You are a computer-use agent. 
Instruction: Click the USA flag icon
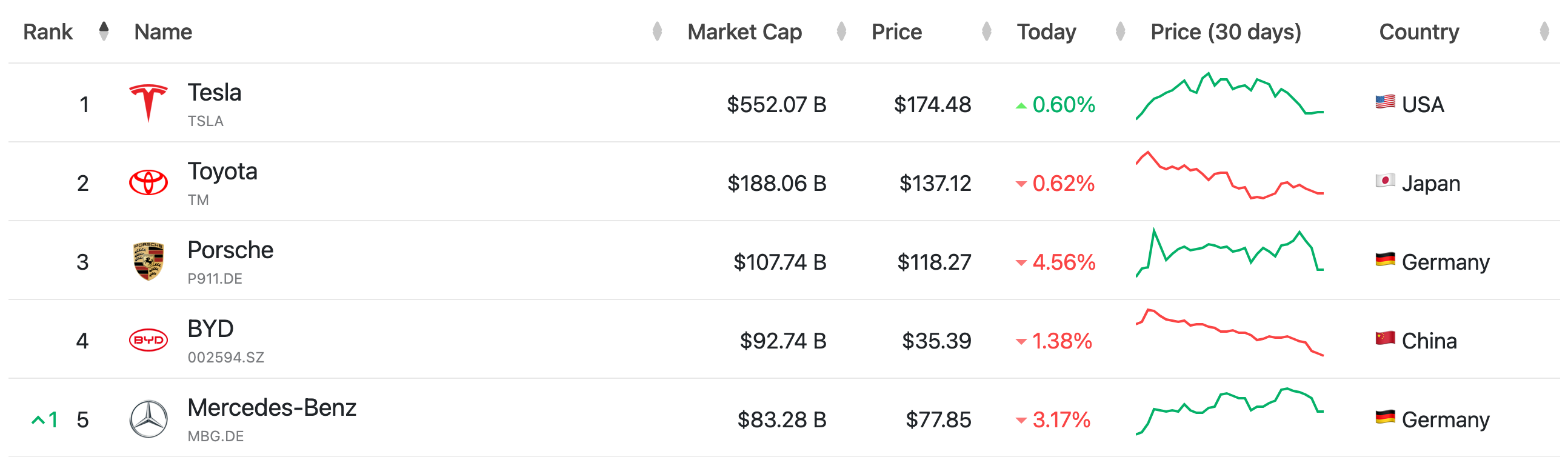point(1385,102)
